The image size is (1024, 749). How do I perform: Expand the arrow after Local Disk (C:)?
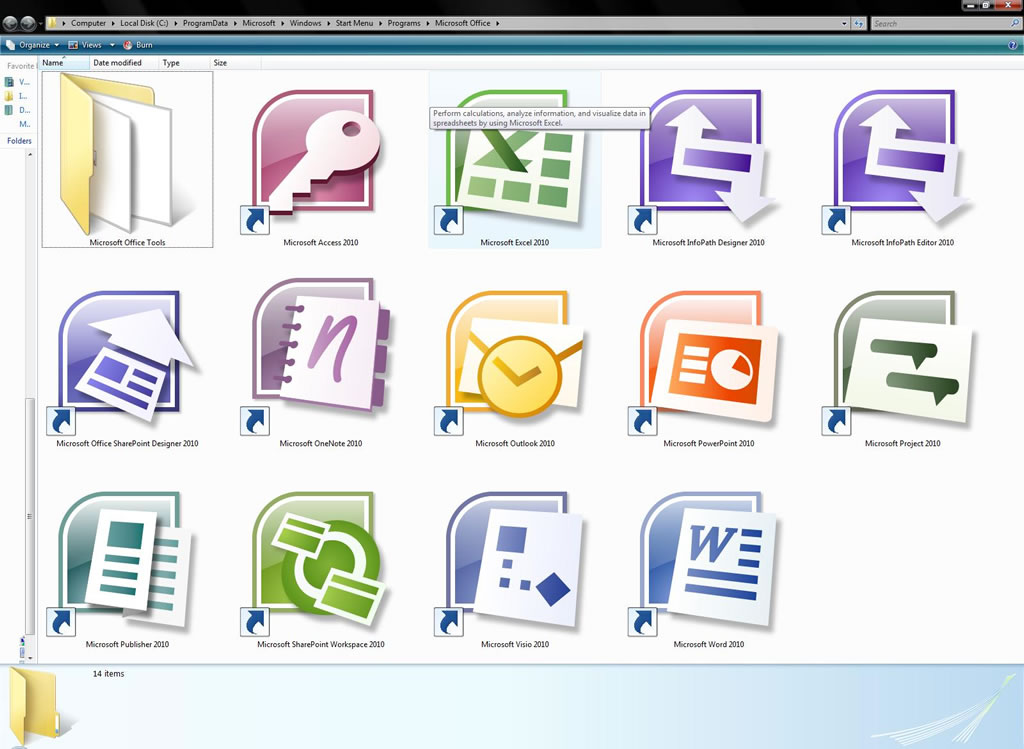176,23
